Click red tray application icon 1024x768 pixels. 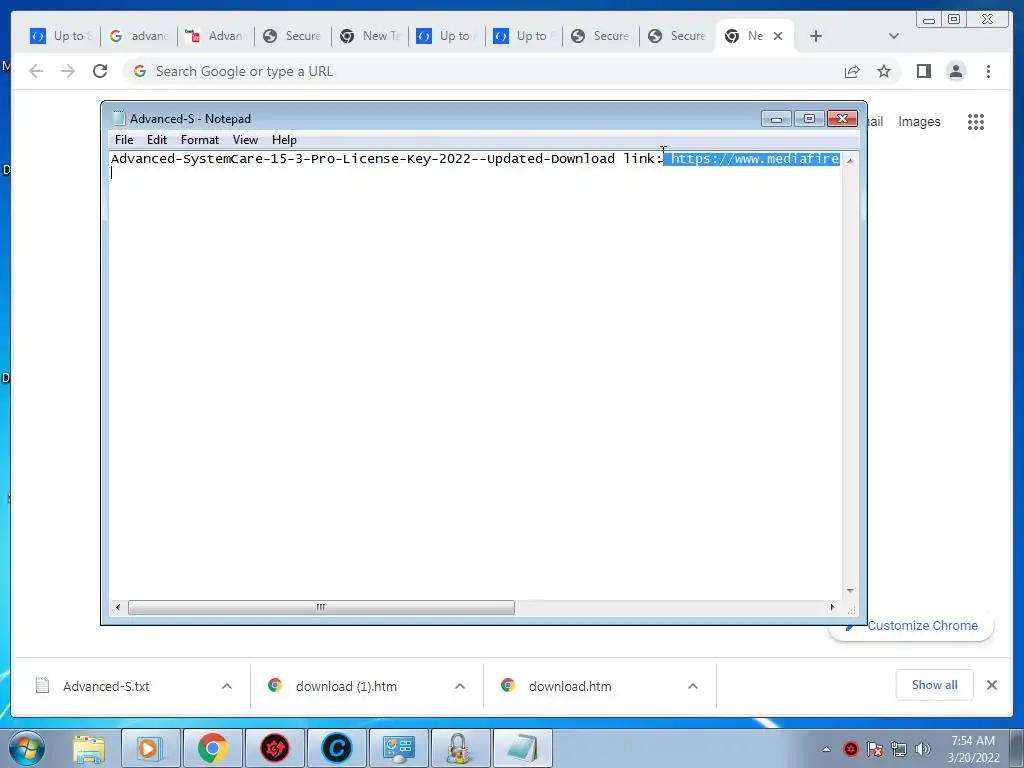coord(850,749)
